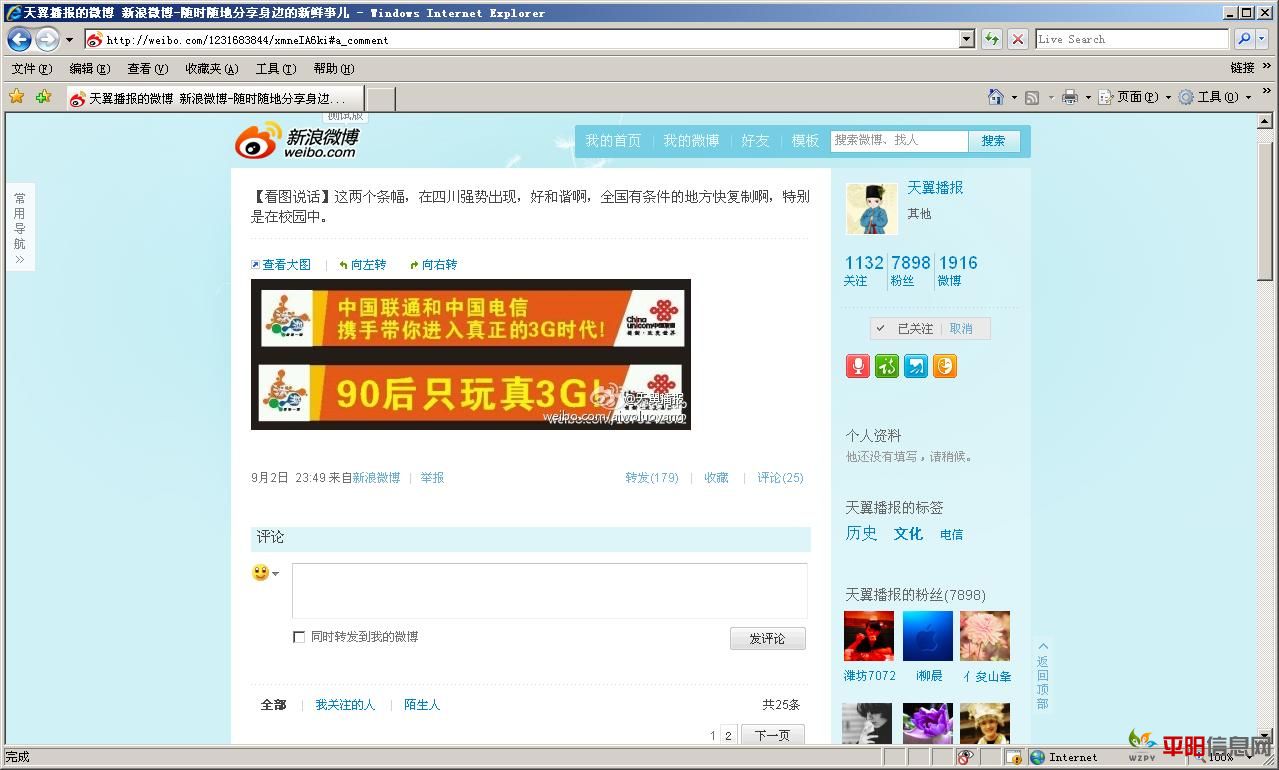Viewport: 1279px width, 770px height.
Task: Select the 天翼播报的微博 browser tab
Action: pyautogui.click(x=213, y=98)
